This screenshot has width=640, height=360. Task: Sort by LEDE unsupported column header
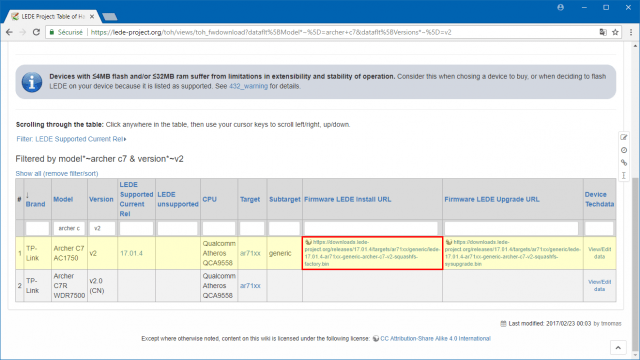[x=178, y=199]
